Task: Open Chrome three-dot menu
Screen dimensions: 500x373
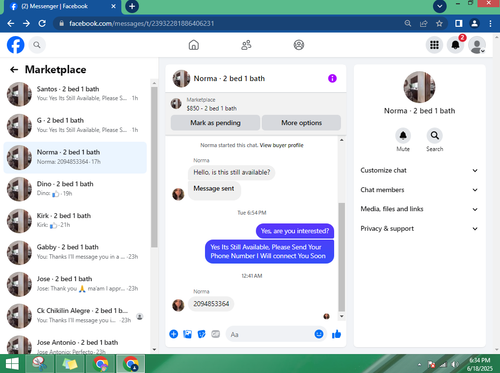Action: [490, 23]
